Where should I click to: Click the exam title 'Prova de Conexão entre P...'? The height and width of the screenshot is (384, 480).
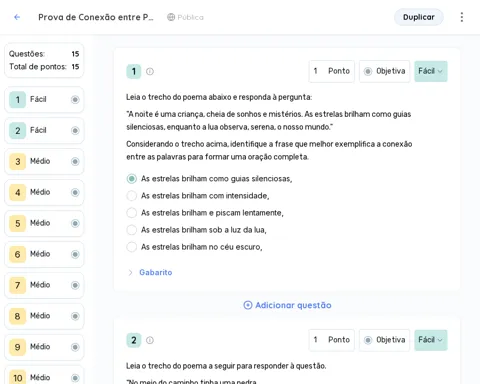(x=96, y=17)
